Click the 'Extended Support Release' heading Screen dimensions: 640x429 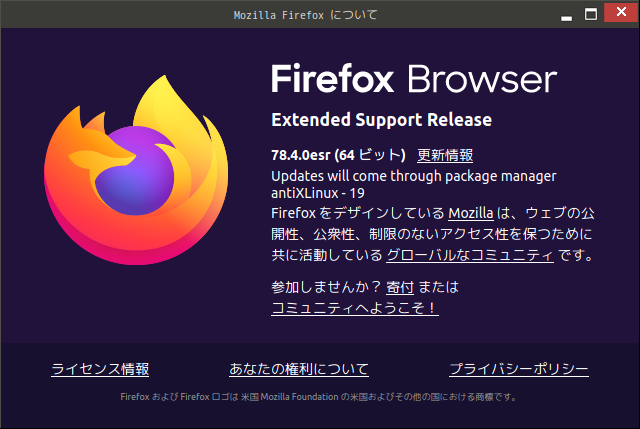(x=382, y=120)
